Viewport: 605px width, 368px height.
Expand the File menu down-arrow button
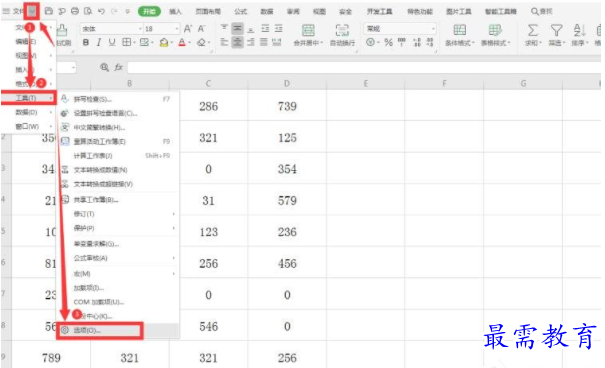pyautogui.click(x=32, y=11)
